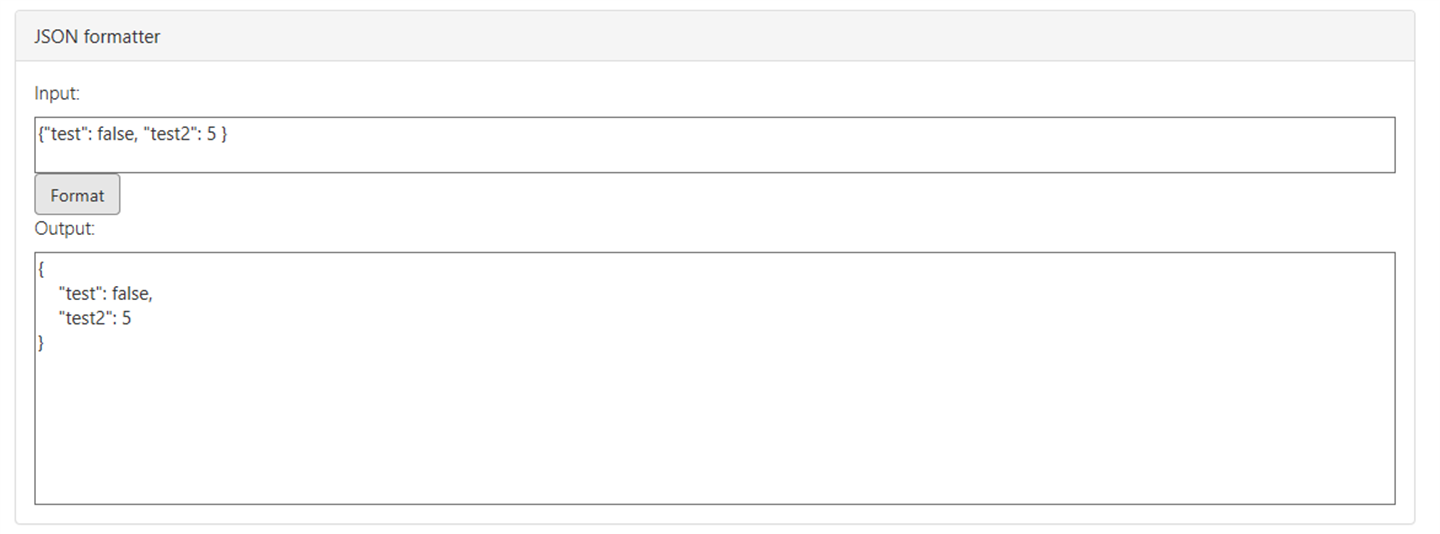The height and width of the screenshot is (534, 1440).
Task: Focus the Input JSON text field
Action: click(714, 145)
